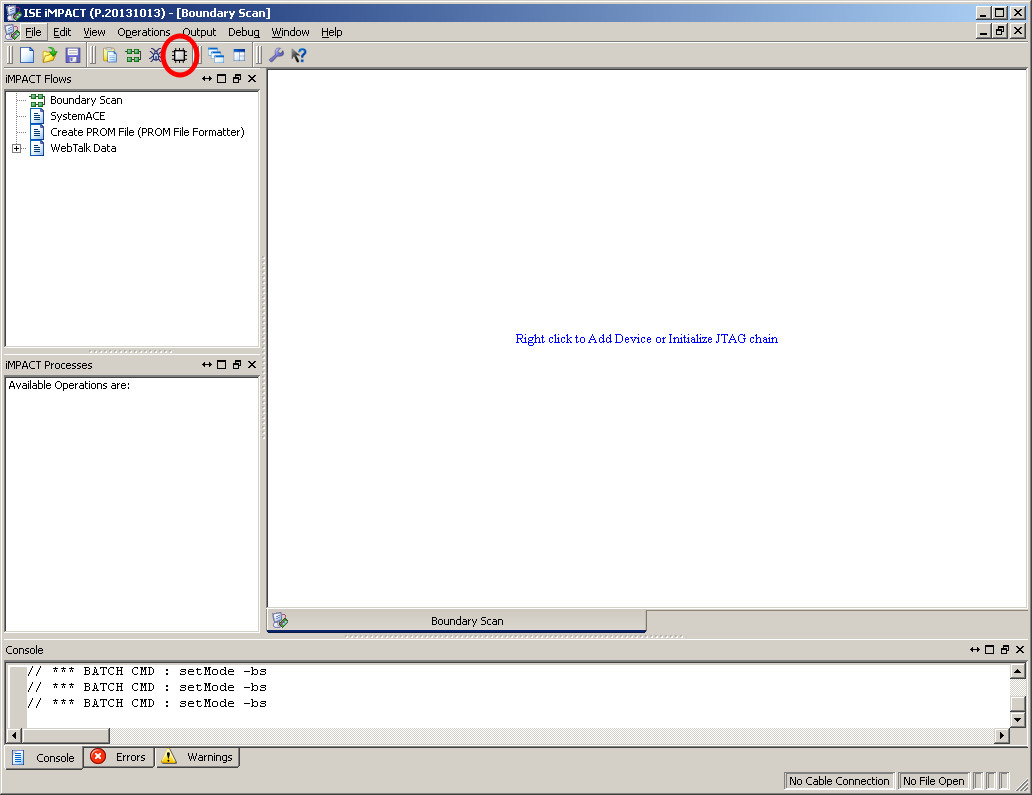Minimize the inner Boundary Scan document window
The width and height of the screenshot is (1032, 795).
point(984,31)
